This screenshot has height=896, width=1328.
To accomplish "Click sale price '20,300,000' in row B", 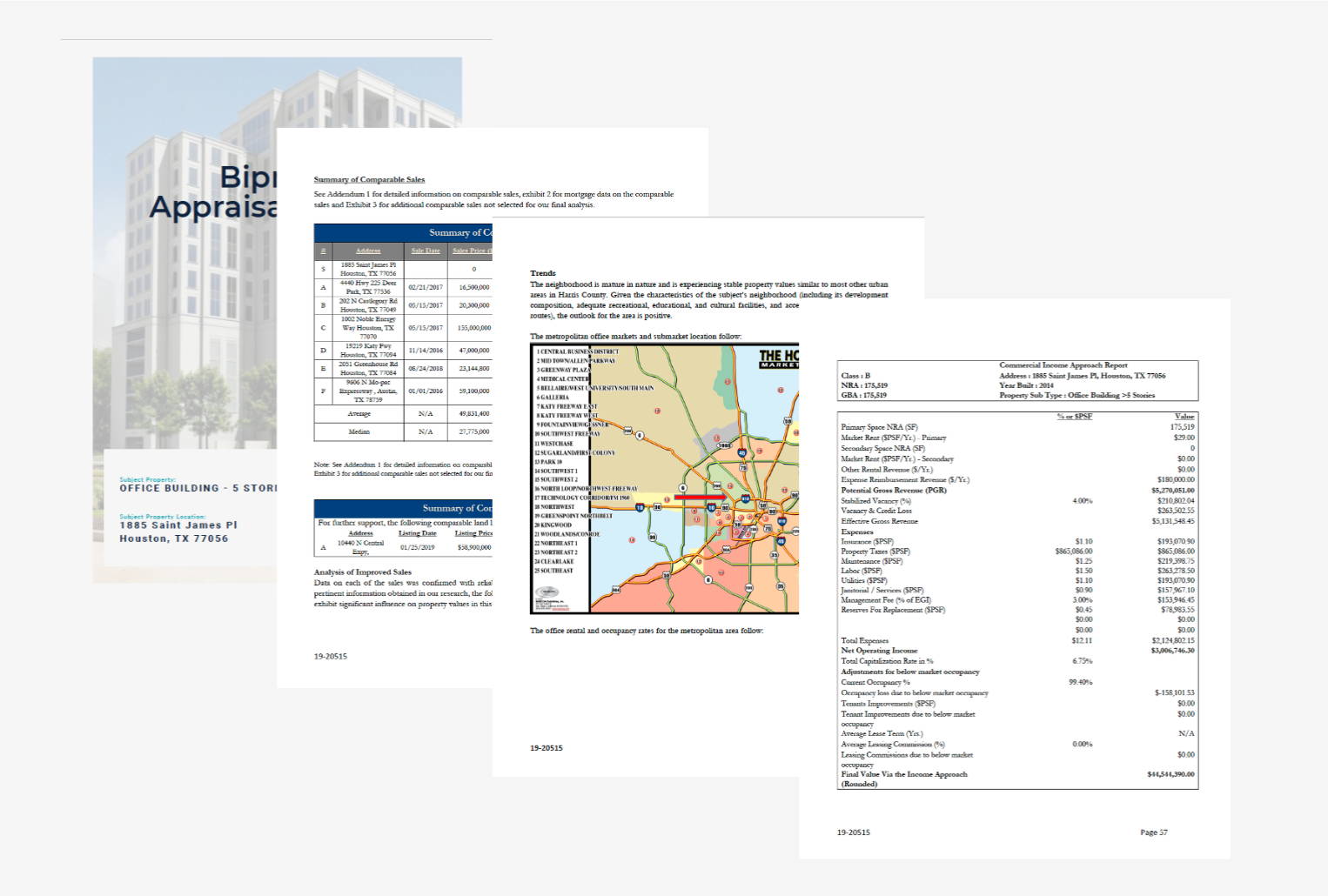I will [x=474, y=305].
